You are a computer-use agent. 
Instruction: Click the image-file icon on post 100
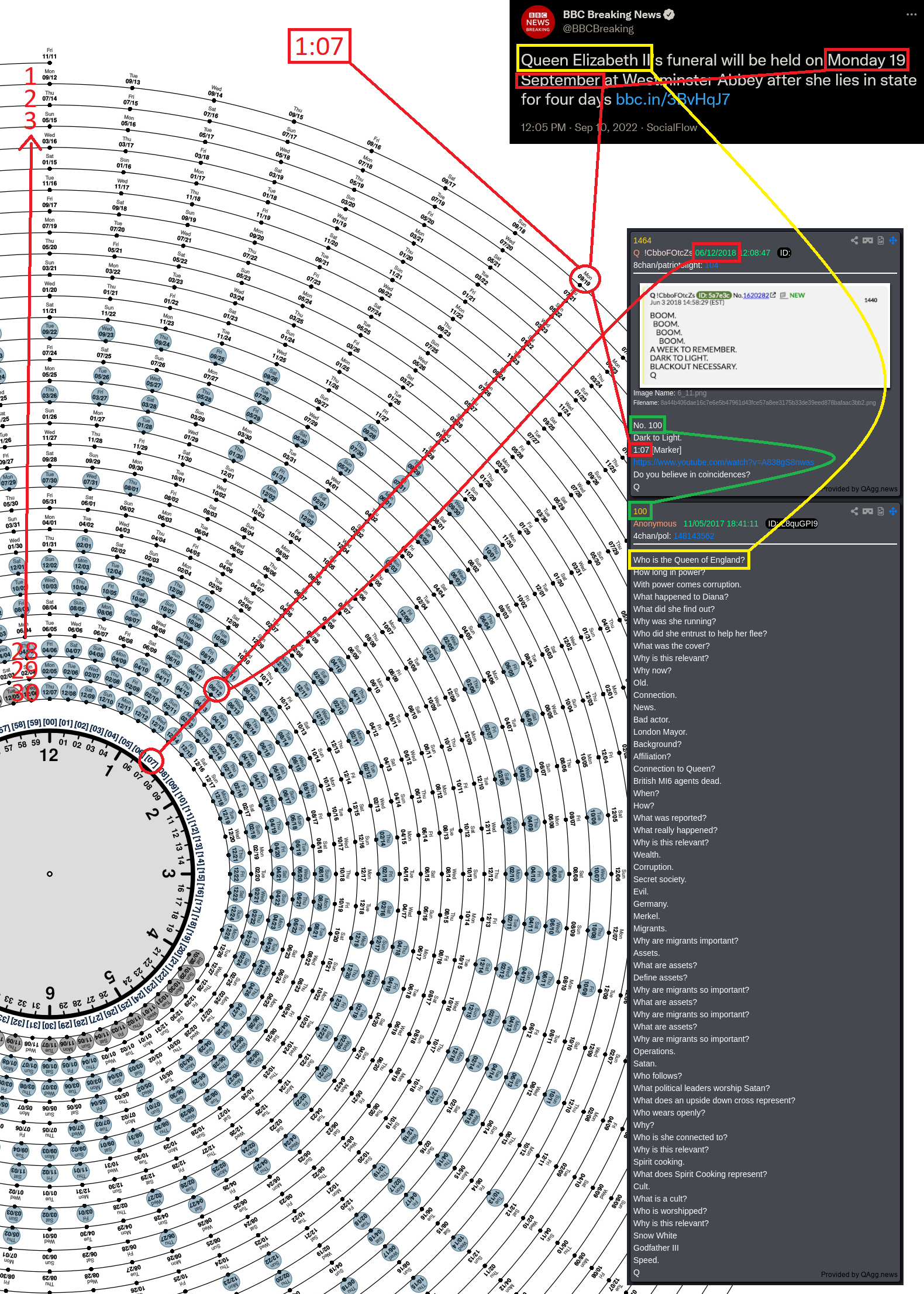[881, 511]
